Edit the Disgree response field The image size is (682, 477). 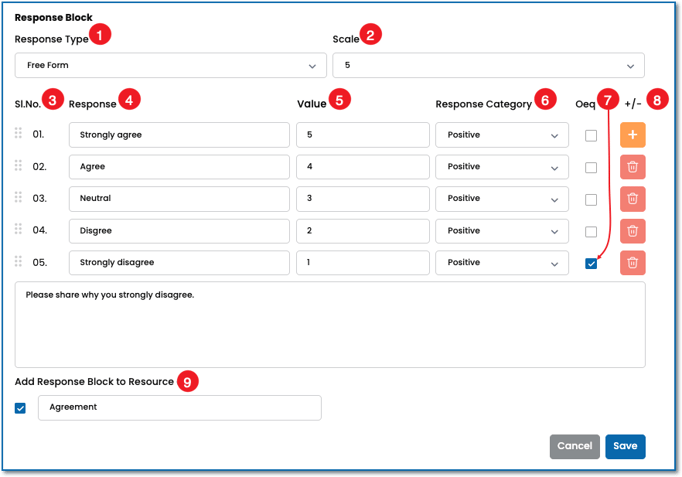[x=179, y=231]
